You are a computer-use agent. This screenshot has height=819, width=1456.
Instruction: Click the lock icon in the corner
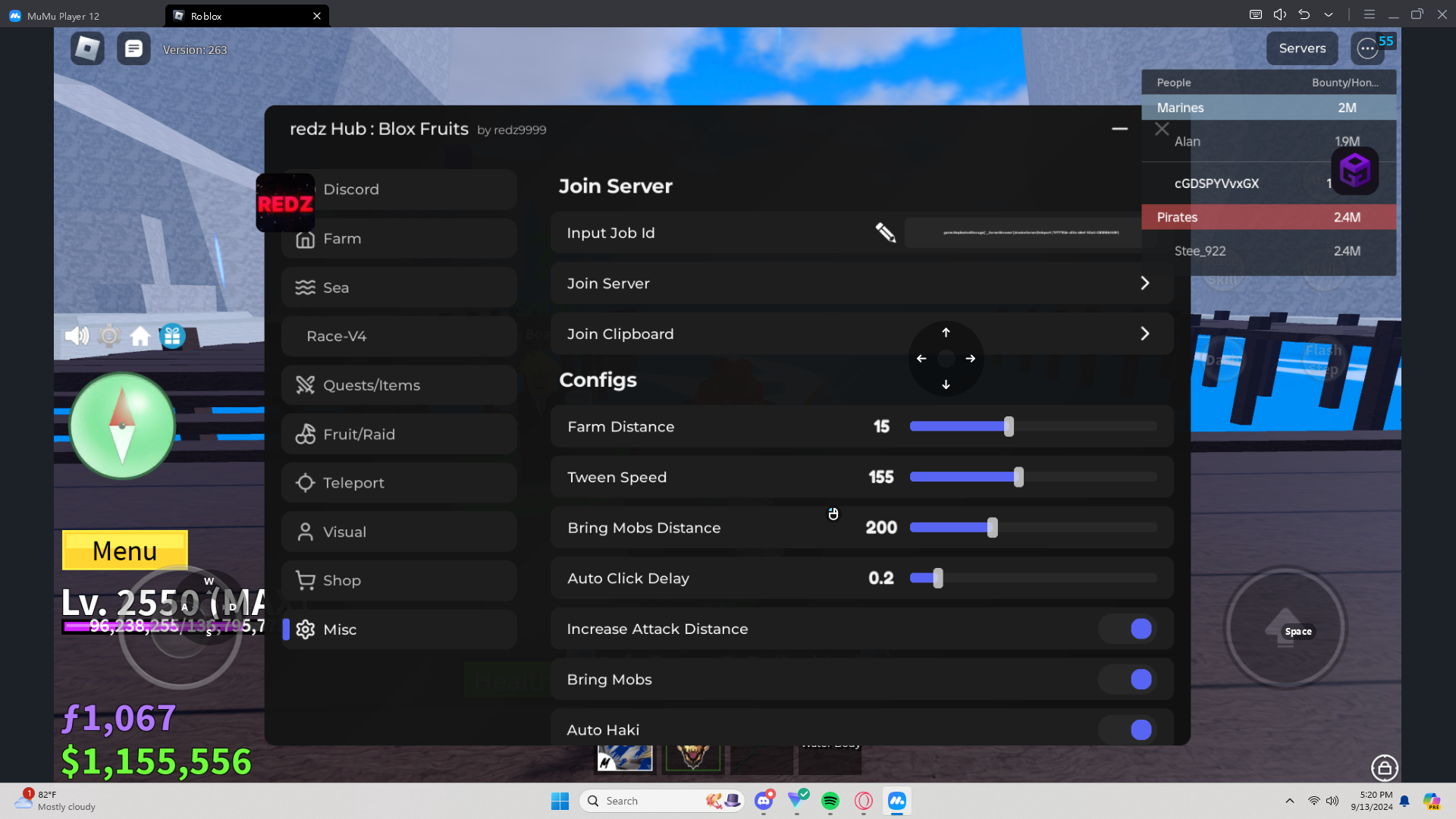[x=1384, y=767]
